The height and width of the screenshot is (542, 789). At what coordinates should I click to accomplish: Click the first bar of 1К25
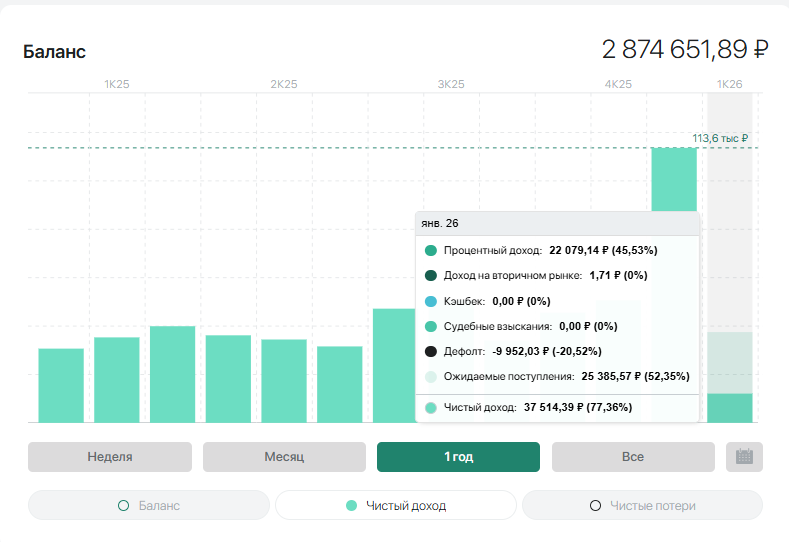61,385
